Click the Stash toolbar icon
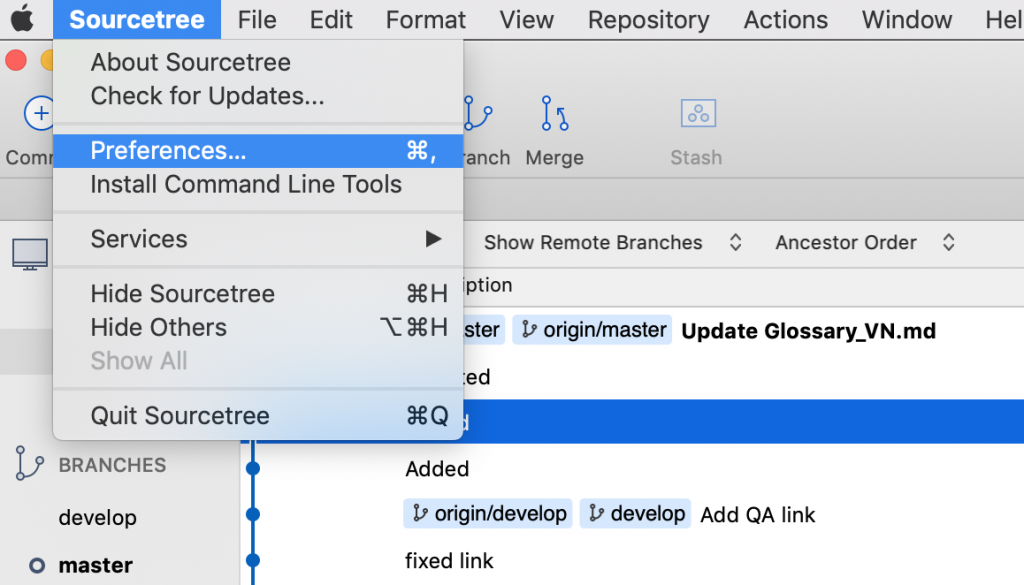This screenshot has height=585, width=1024. (698, 113)
